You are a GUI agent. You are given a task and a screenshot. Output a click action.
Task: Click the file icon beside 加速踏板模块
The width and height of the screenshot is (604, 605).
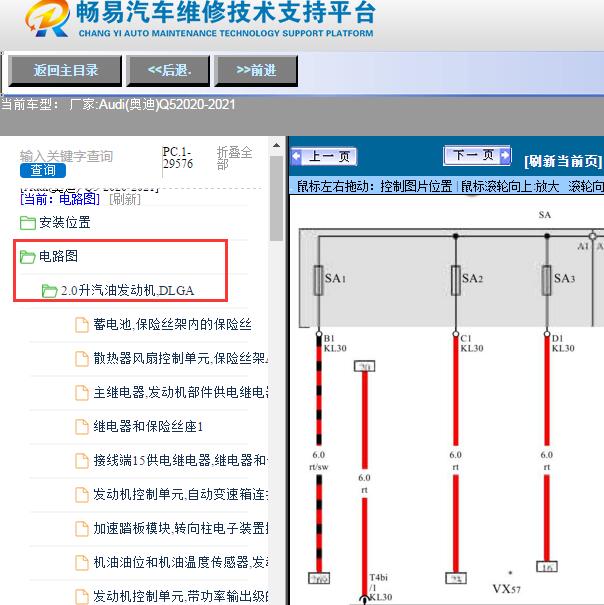point(82,529)
